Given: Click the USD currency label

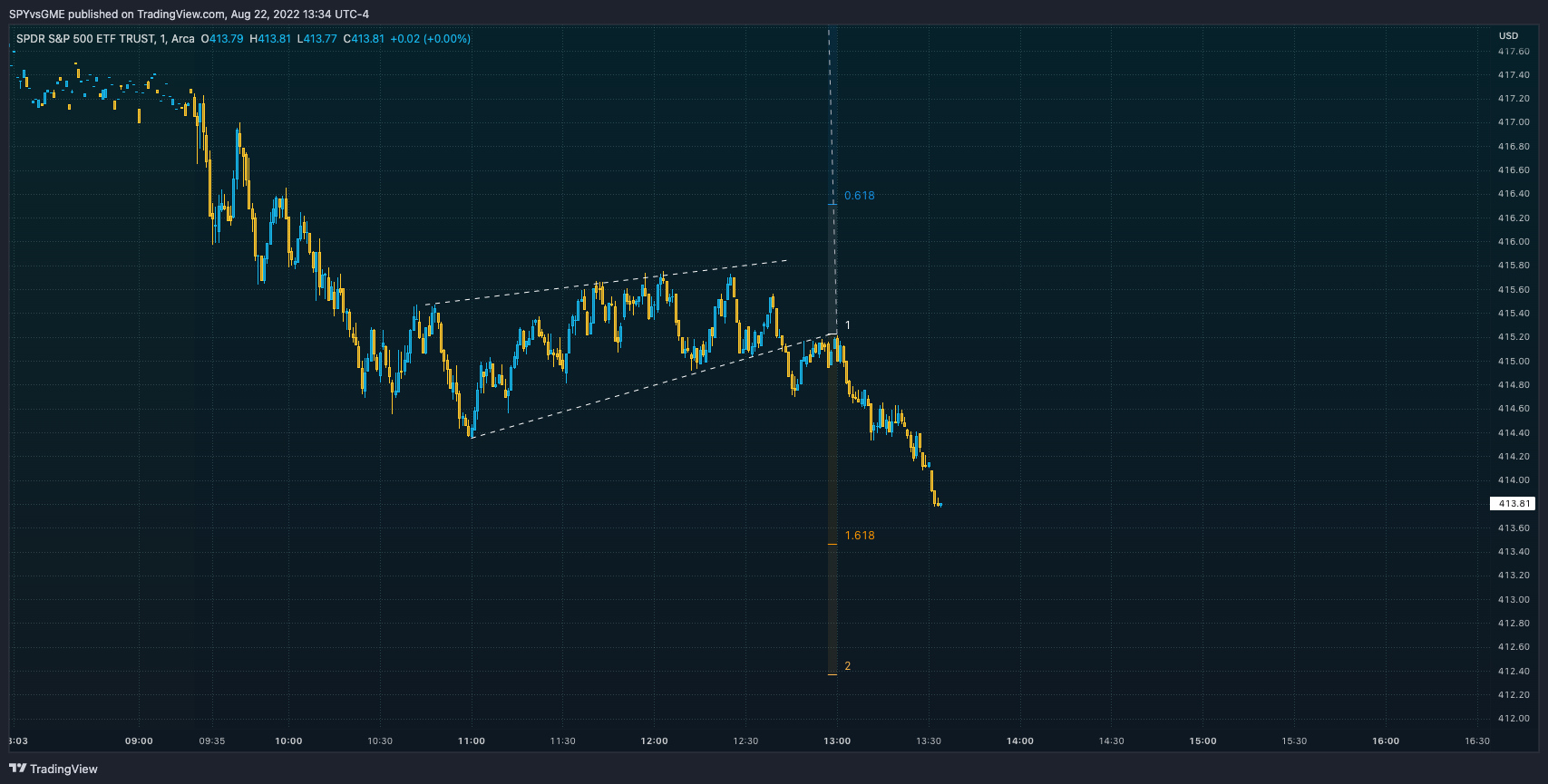Looking at the screenshot, I should click(1508, 36).
